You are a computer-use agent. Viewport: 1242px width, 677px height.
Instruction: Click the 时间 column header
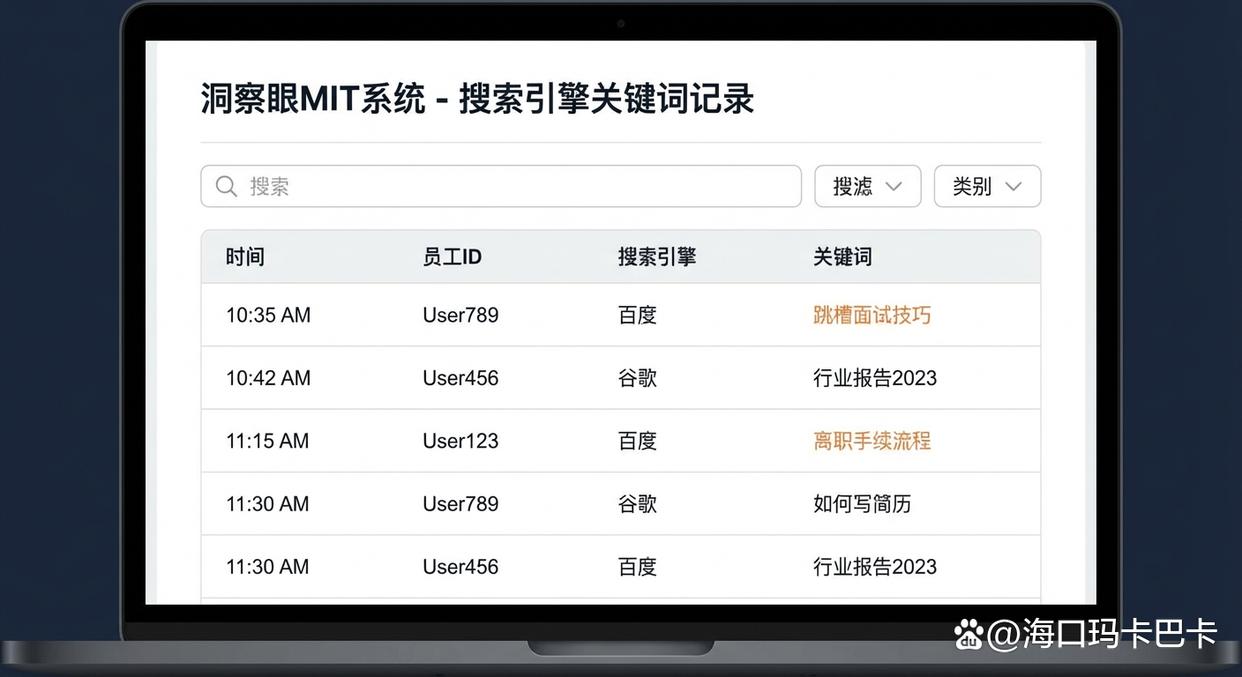coord(245,256)
